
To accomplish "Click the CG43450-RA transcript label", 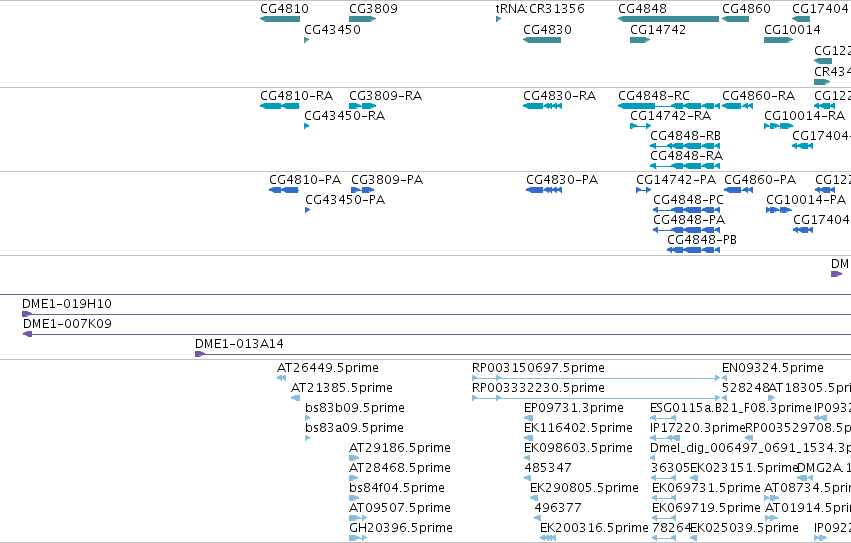I will click(x=345, y=116).
